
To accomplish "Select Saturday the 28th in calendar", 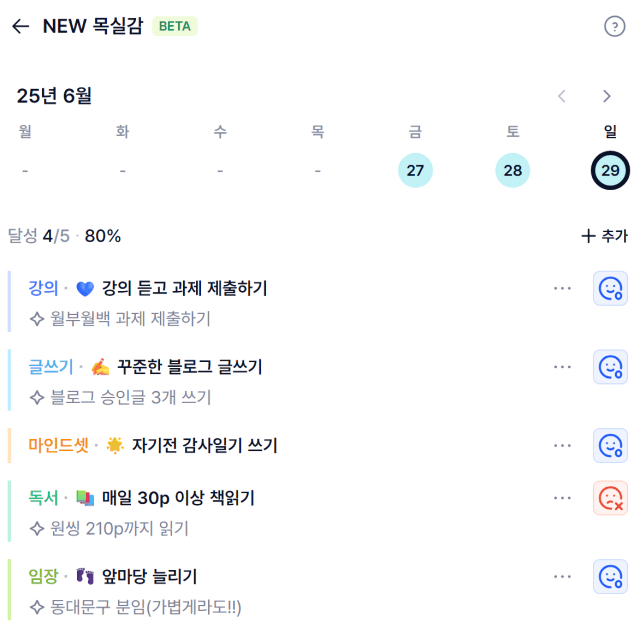I will (513, 170).
